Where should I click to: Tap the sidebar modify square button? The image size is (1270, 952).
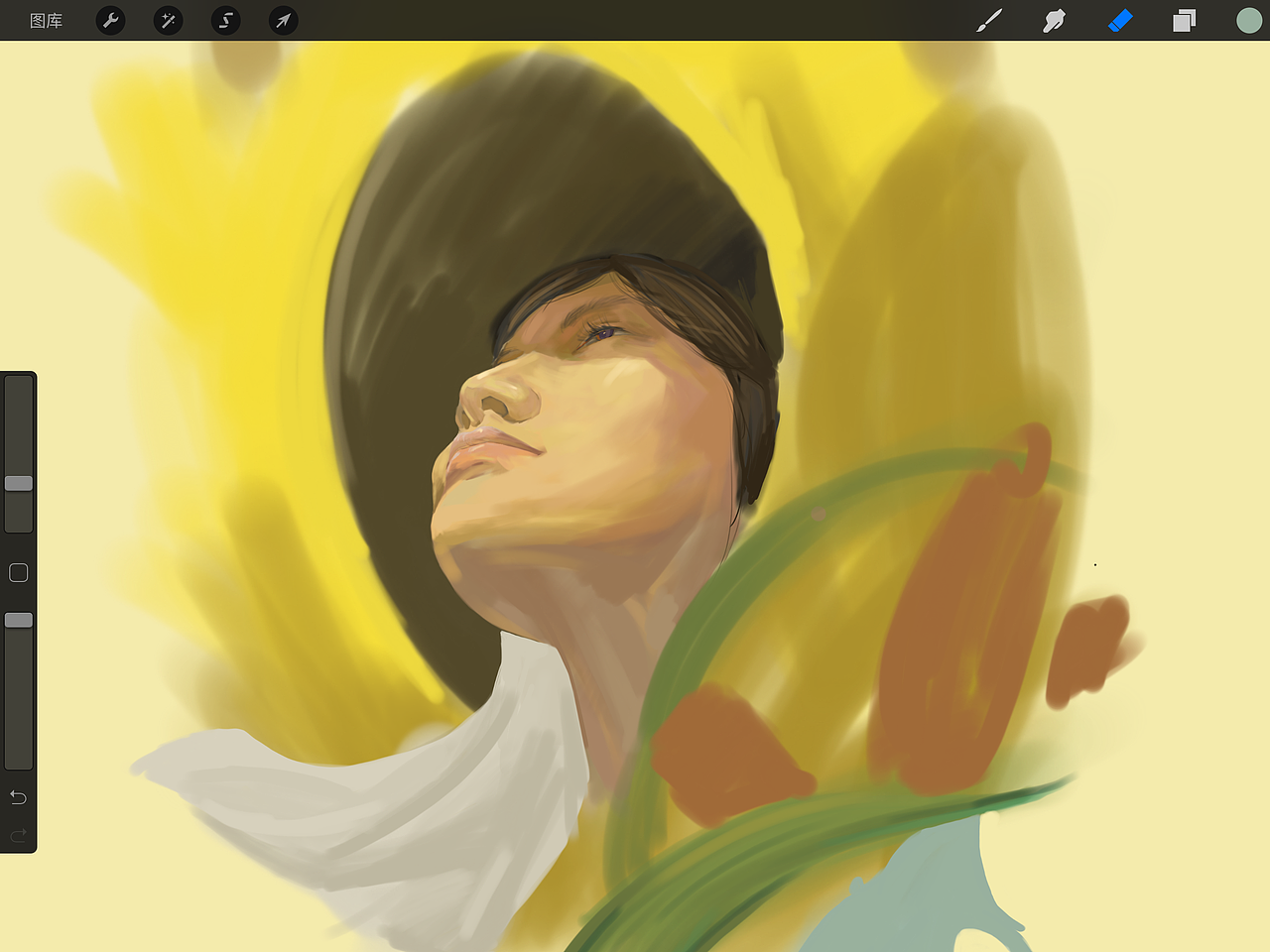18,572
